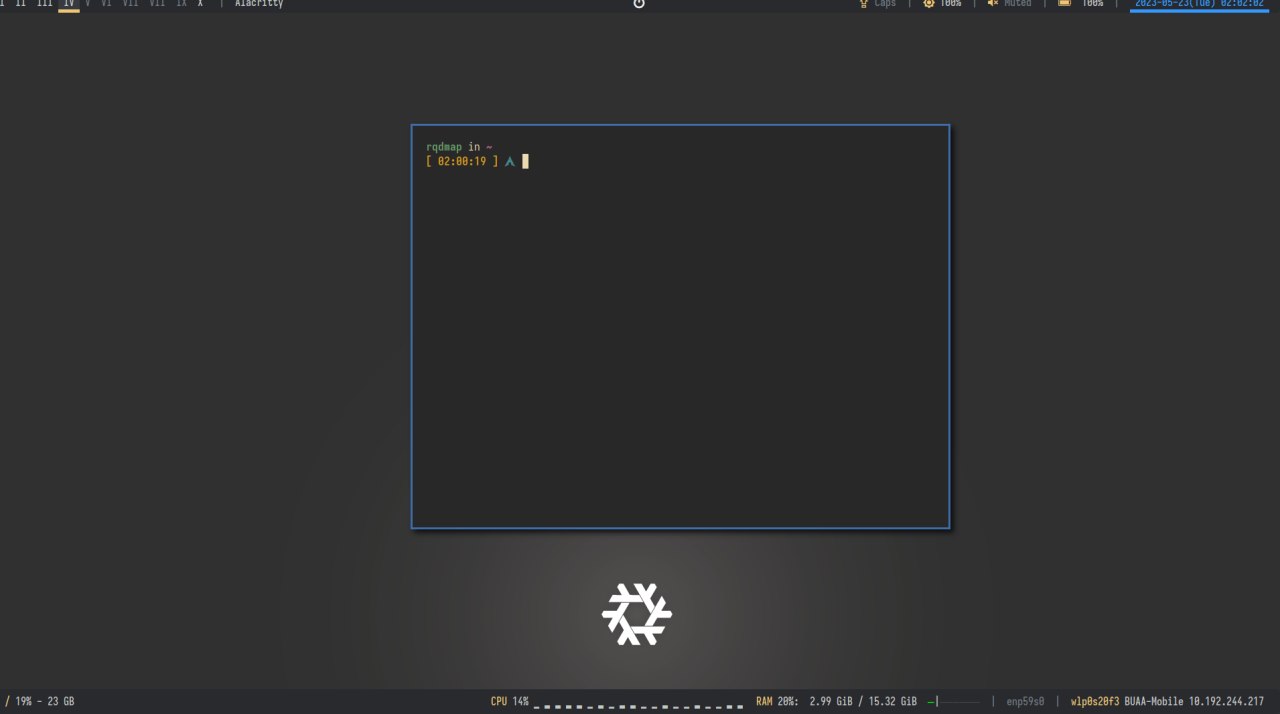Focus the terminal cursor block

tap(525, 161)
